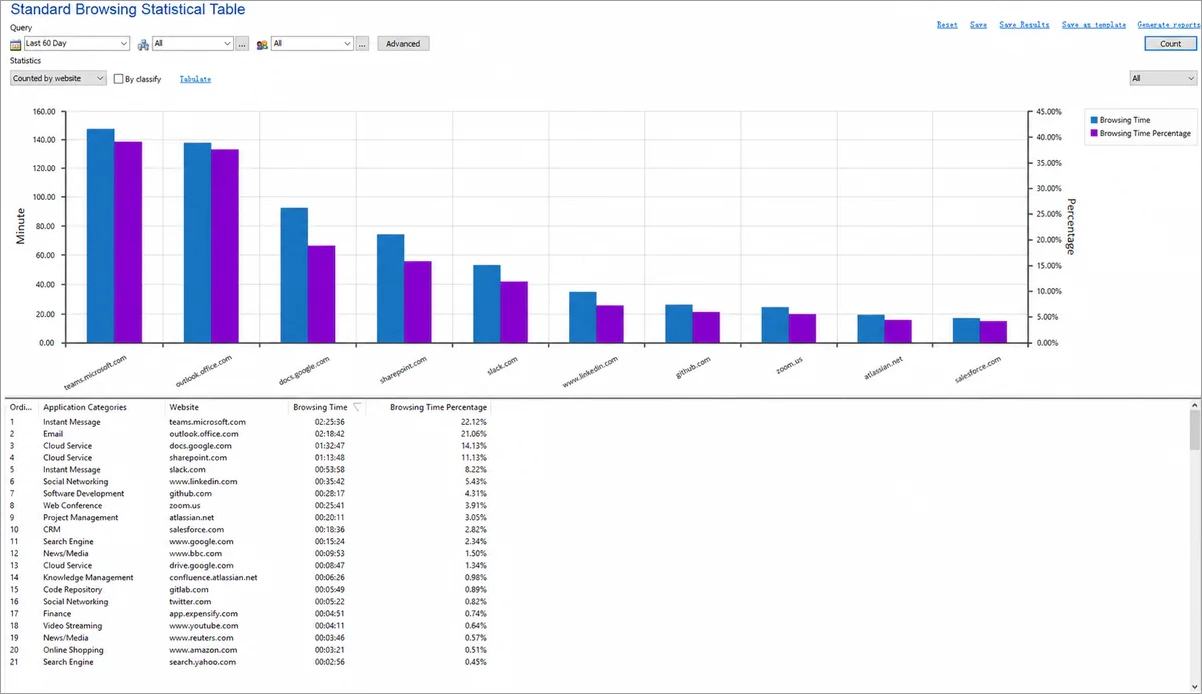Viewport: 1202px width, 694px height.
Task: Select the outlook.office.com table cell
Action: [x=204, y=434]
